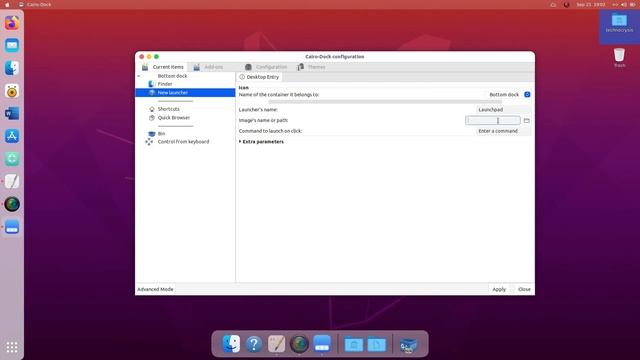This screenshot has height=360, width=640.
Task: Open the Trash icon on the desktop
Action: click(x=619, y=57)
